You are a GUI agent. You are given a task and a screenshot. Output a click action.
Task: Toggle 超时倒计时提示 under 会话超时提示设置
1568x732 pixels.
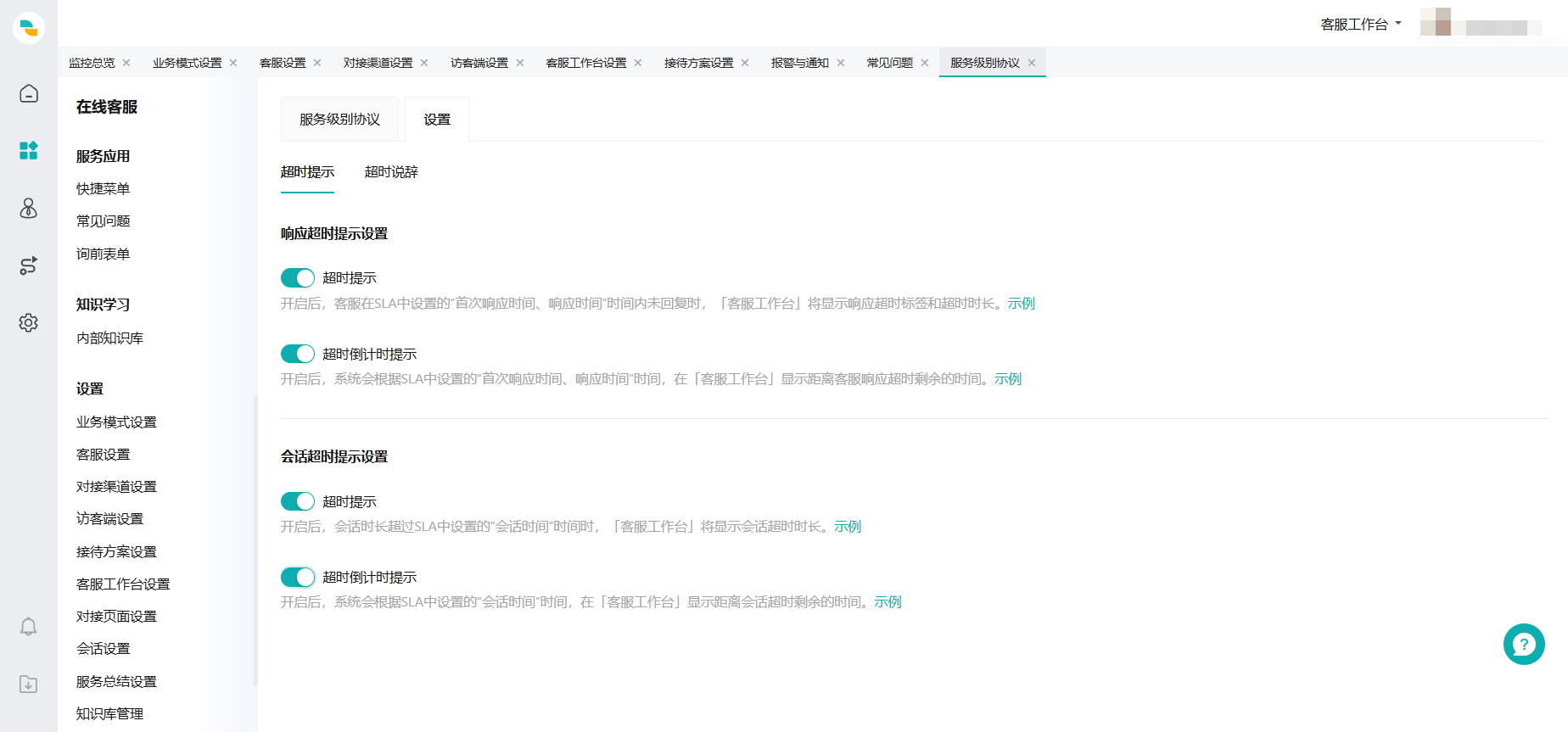tap(298, 578)
